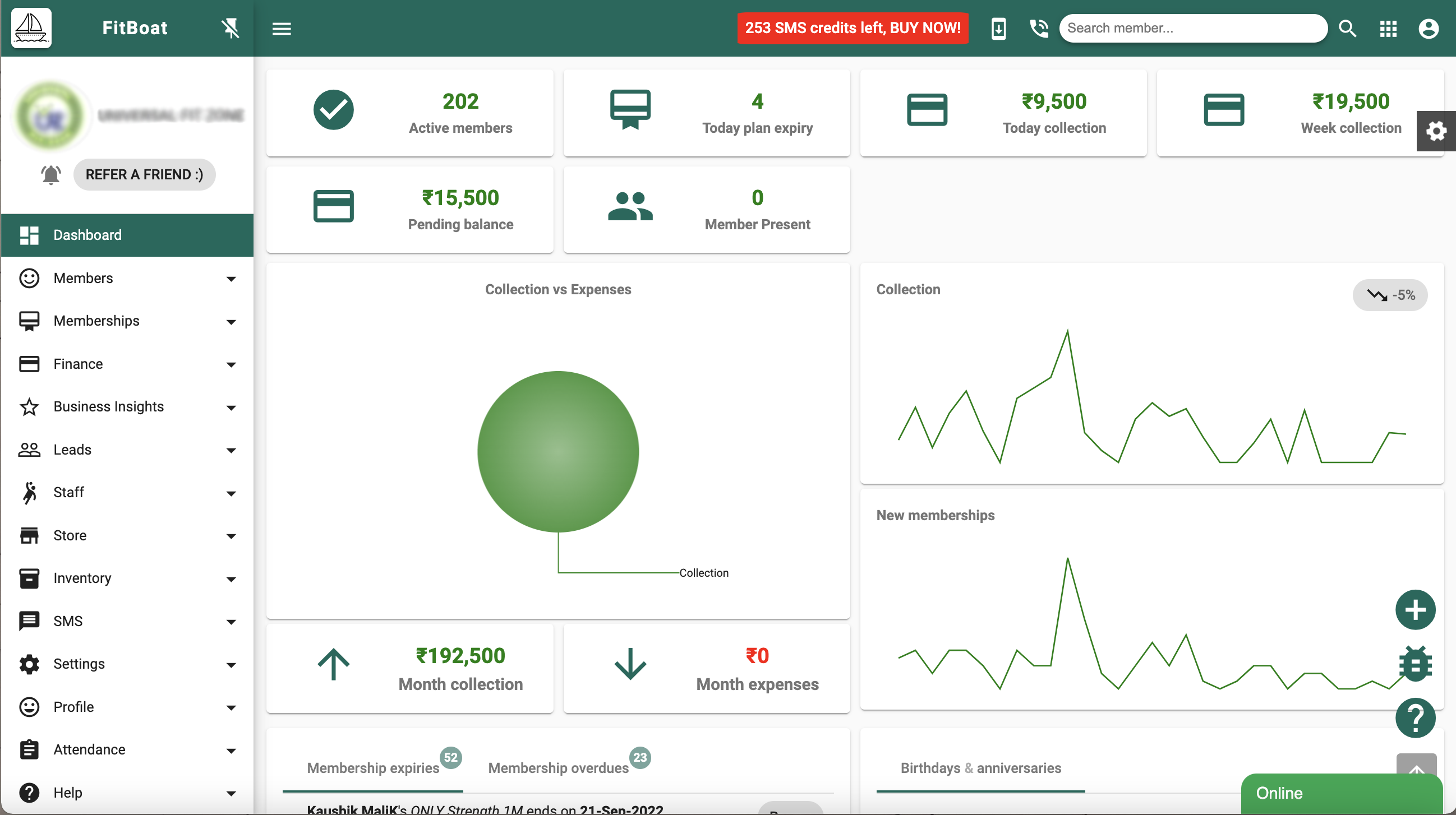
Task: Click the phone call icon in header
Action: 1039,28
